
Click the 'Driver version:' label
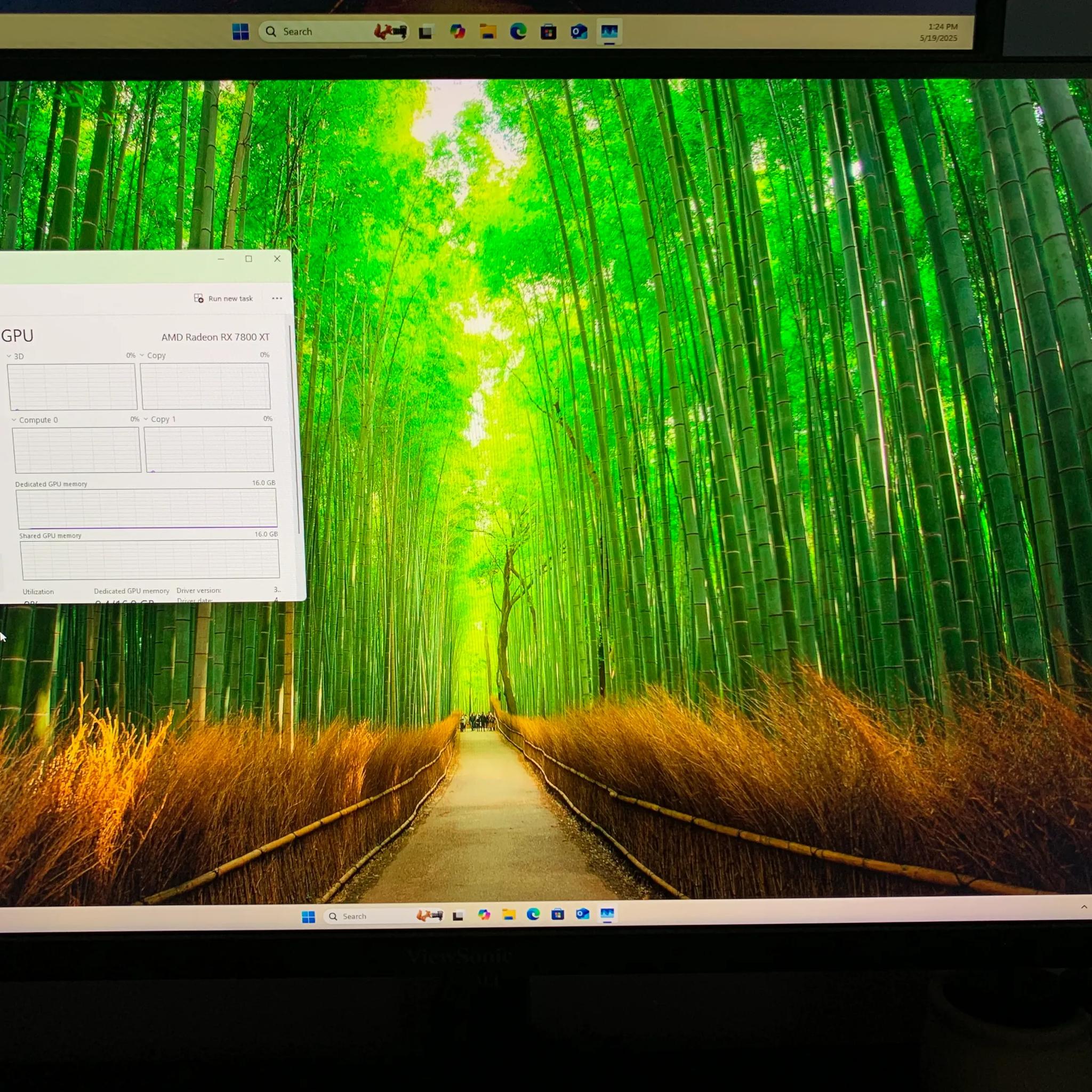(x=199, y=591)
